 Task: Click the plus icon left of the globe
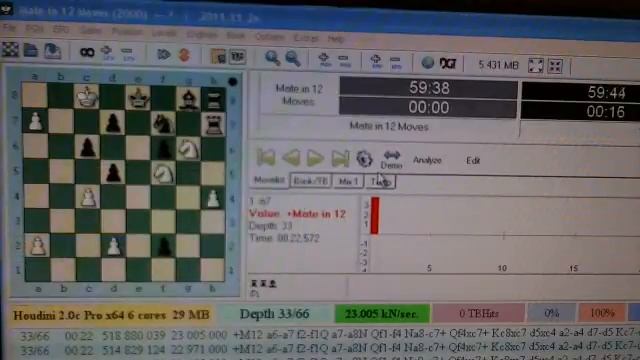click(x=376, y=62)
